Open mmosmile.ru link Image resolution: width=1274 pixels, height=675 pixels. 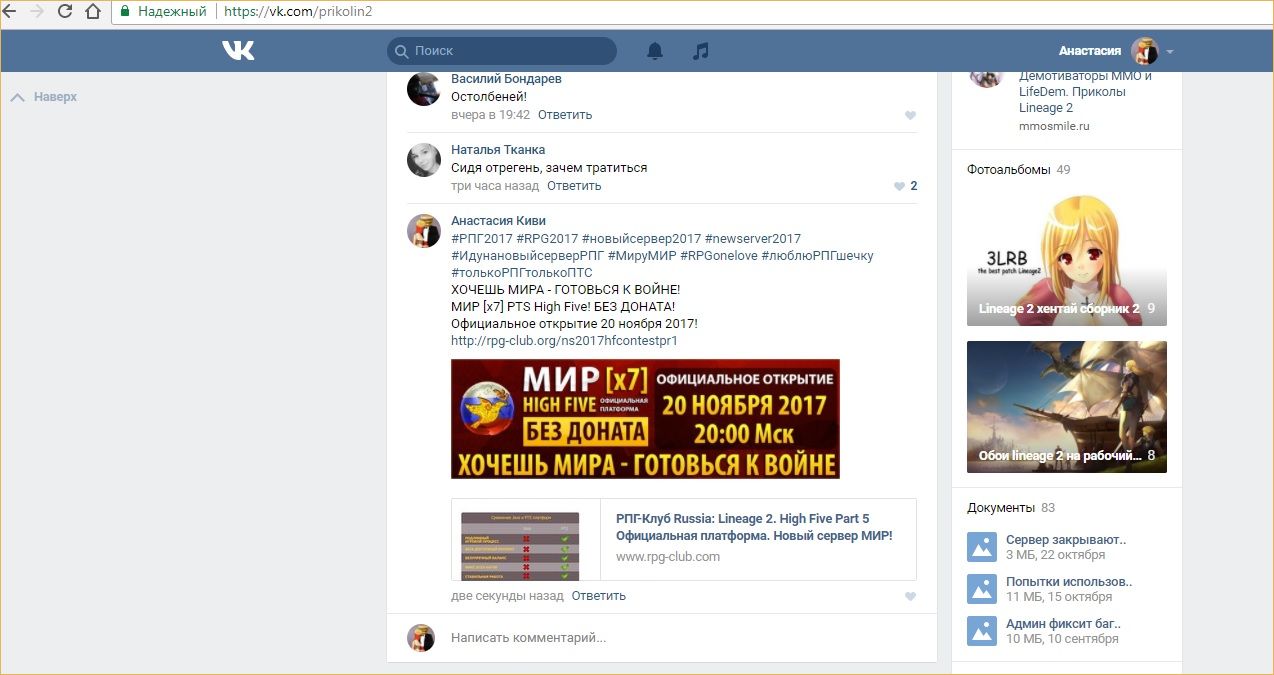[x=1054, y=126]
